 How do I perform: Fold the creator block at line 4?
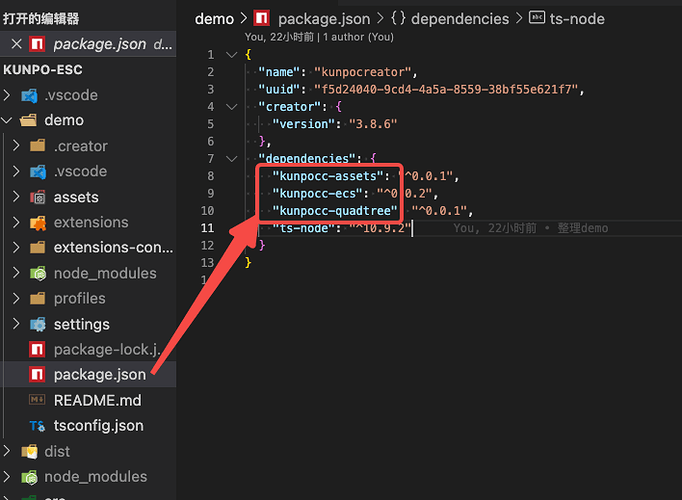pos(232,107)
